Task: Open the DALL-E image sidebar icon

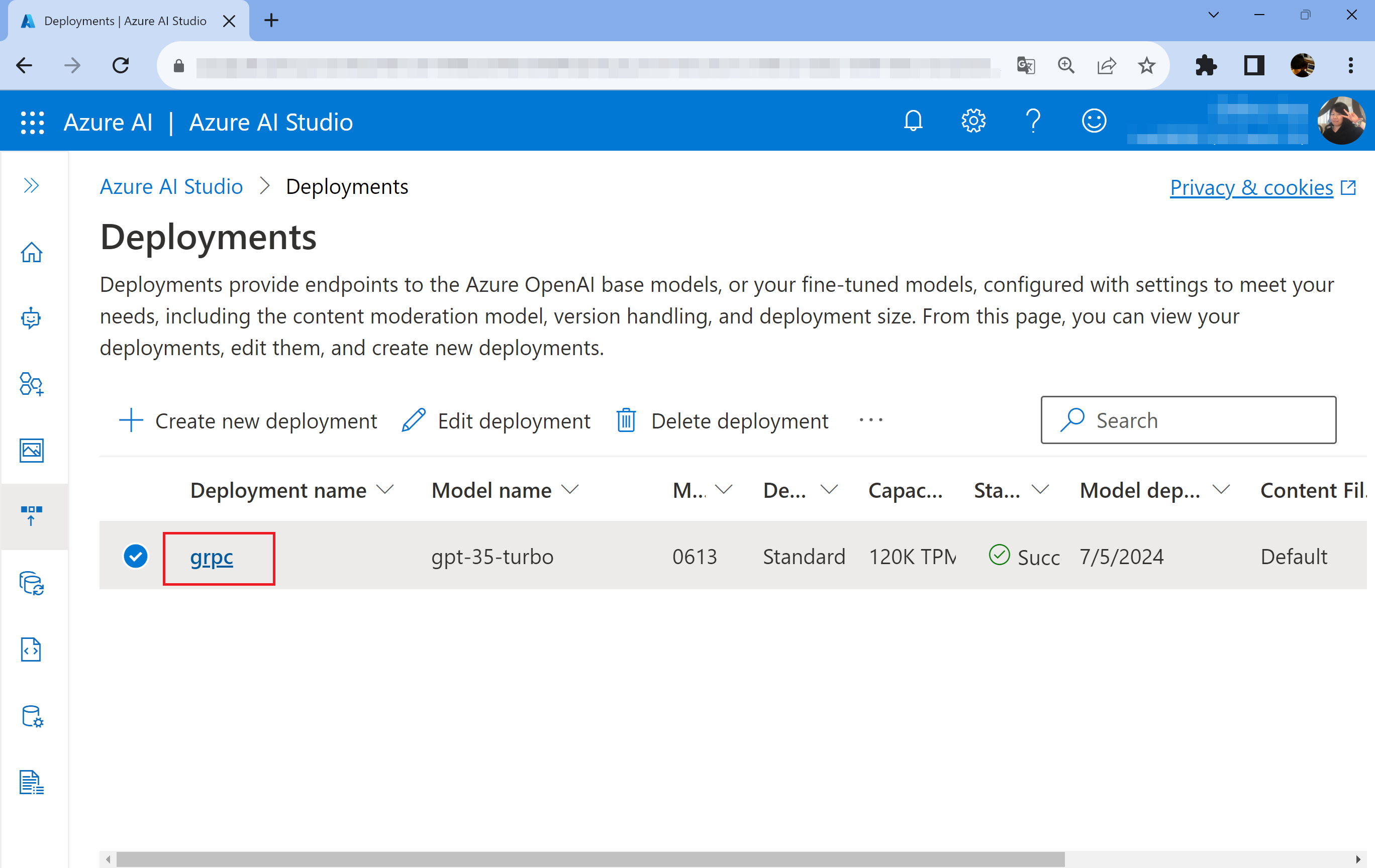Action: [x=31, y=450]
